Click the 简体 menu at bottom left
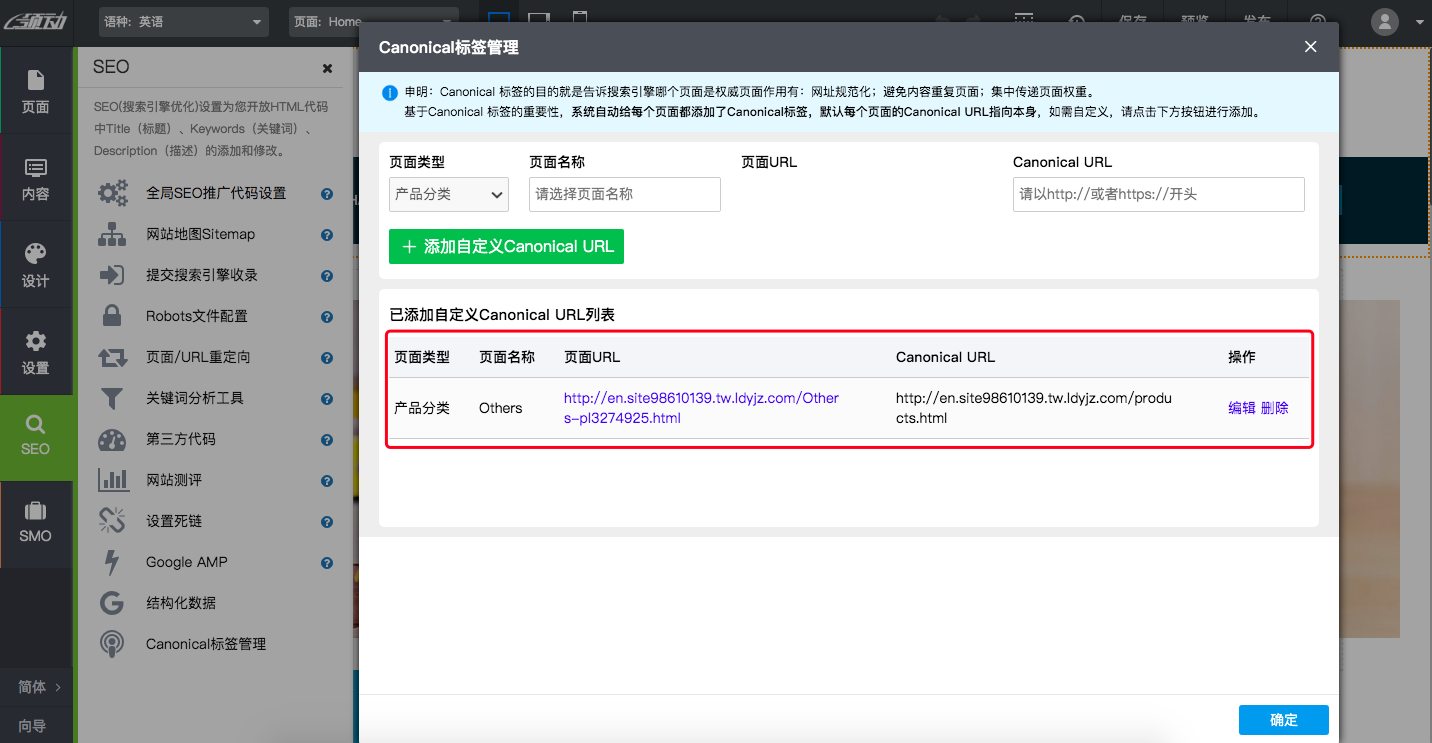The image size is (1432, 743). pyautogui.click(x=36, y=686)
